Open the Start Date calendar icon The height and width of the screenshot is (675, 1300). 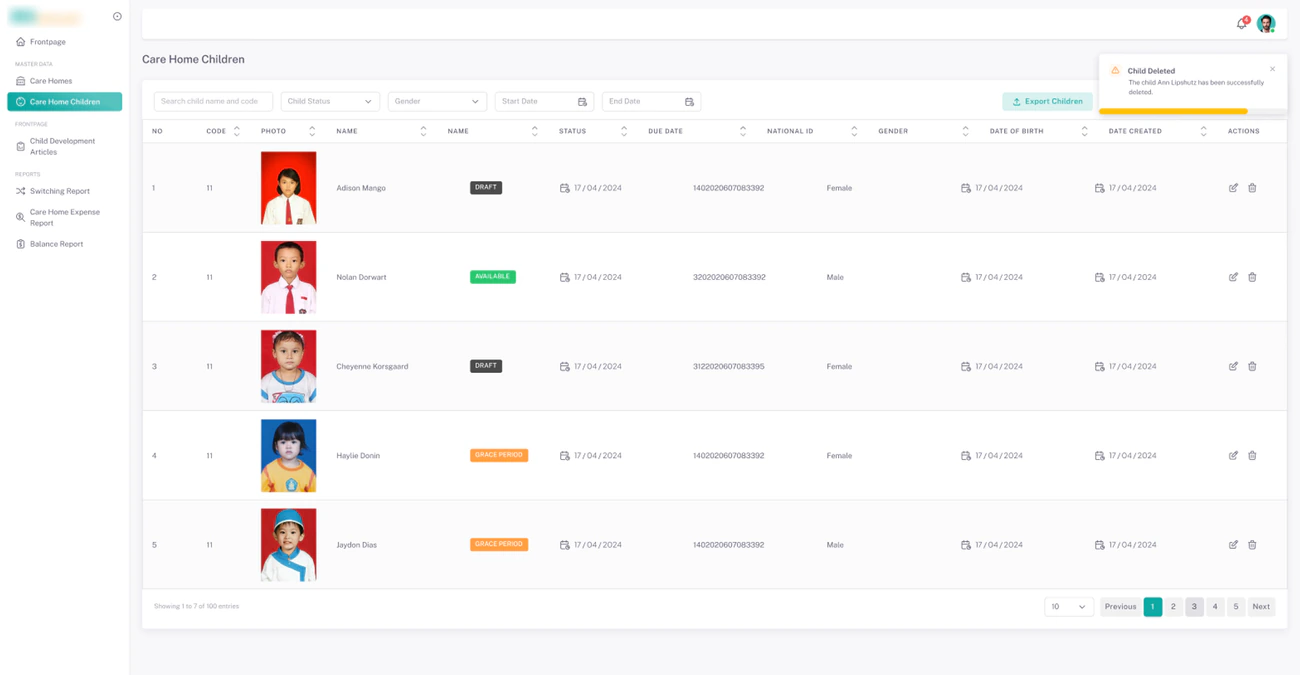click(582, 102)
